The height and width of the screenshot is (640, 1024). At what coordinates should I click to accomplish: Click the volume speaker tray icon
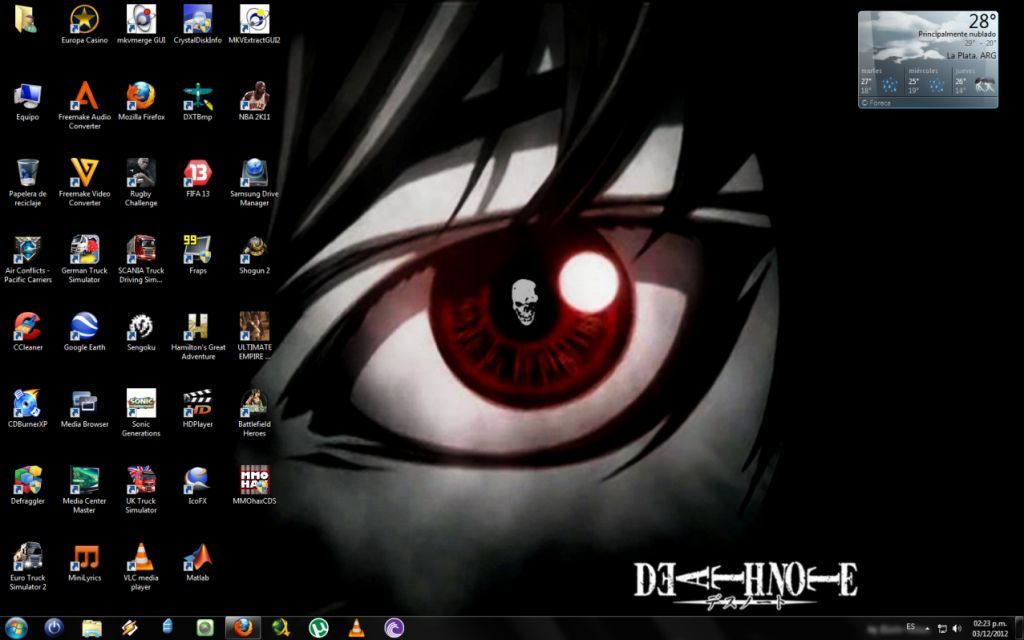tap(957, 629)
